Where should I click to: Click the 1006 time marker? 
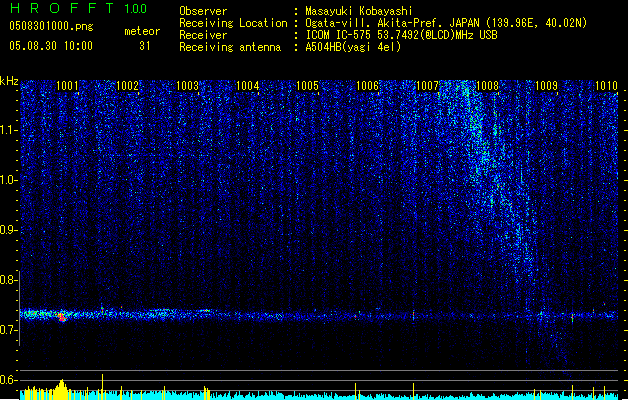367,86
